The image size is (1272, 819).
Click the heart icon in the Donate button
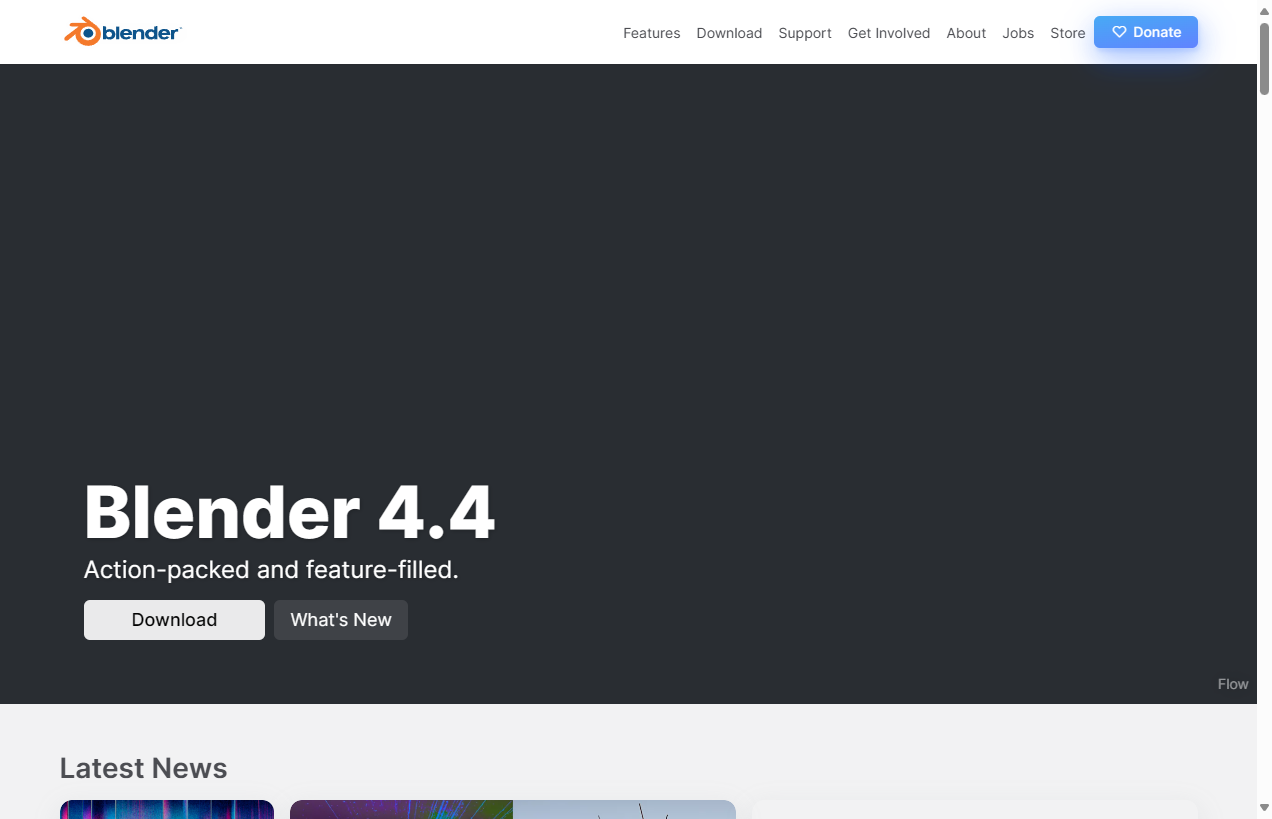coord(1118,31)
